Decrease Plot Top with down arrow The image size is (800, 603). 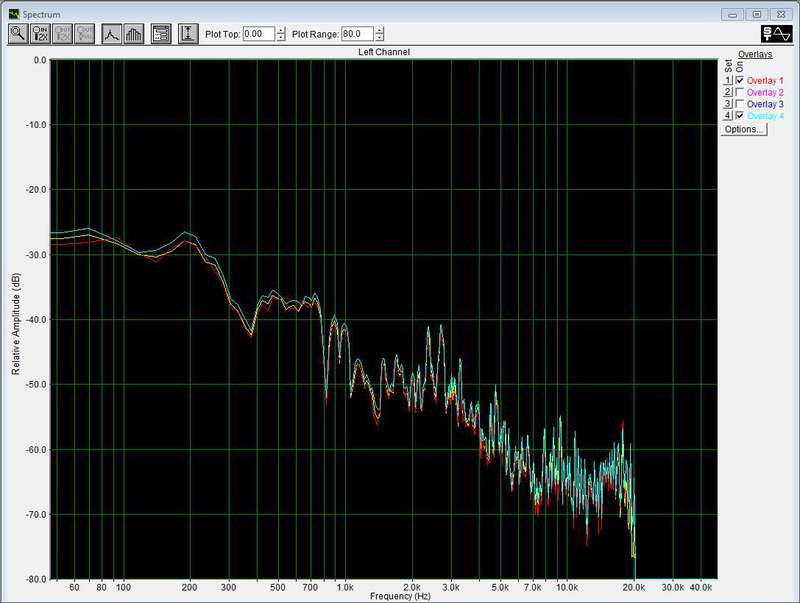(x=281, y=37)
